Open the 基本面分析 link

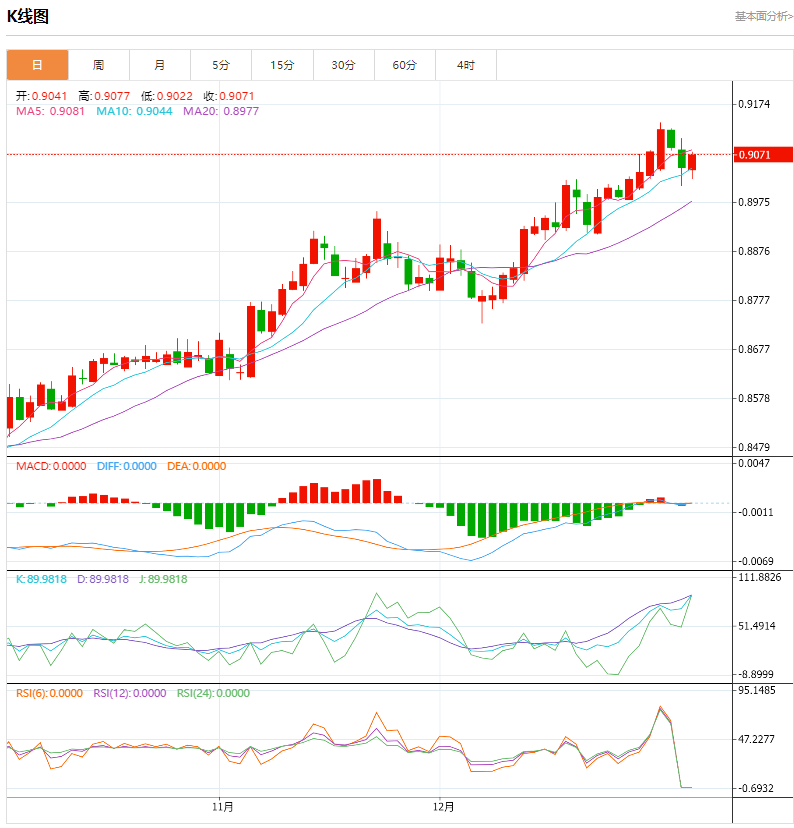pos(763,16)
